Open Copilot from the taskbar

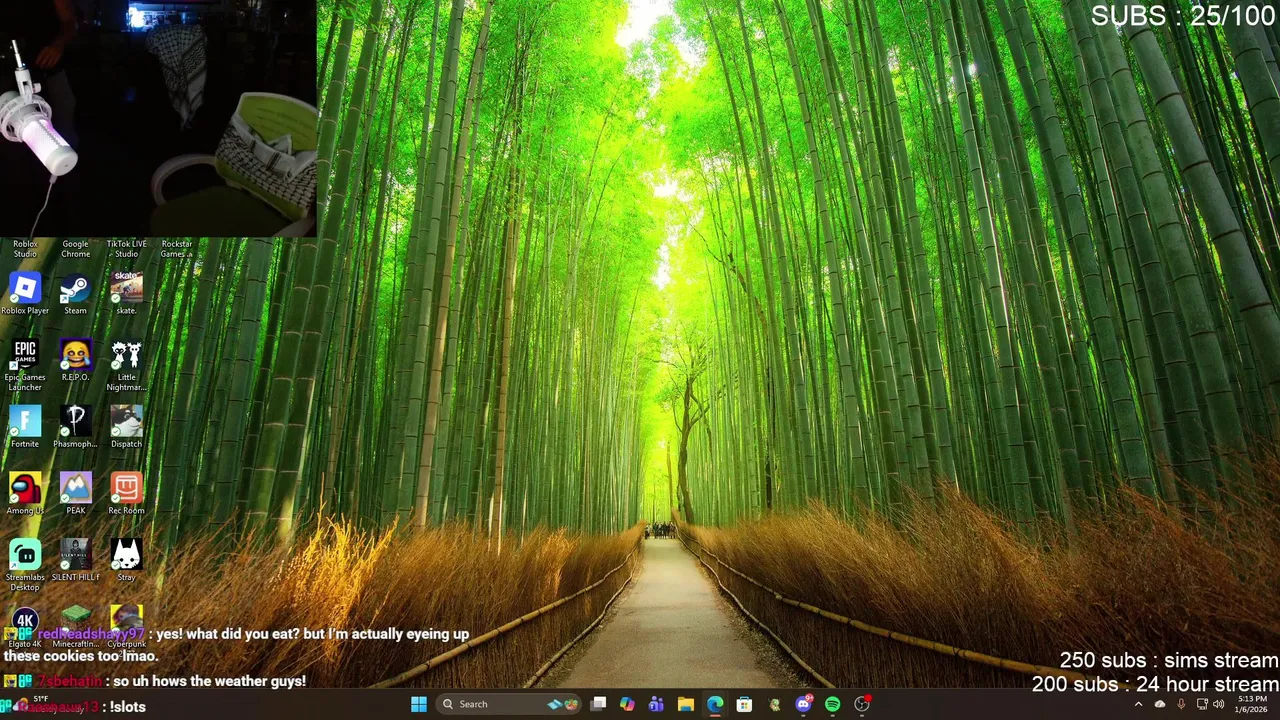coord(627,704)
